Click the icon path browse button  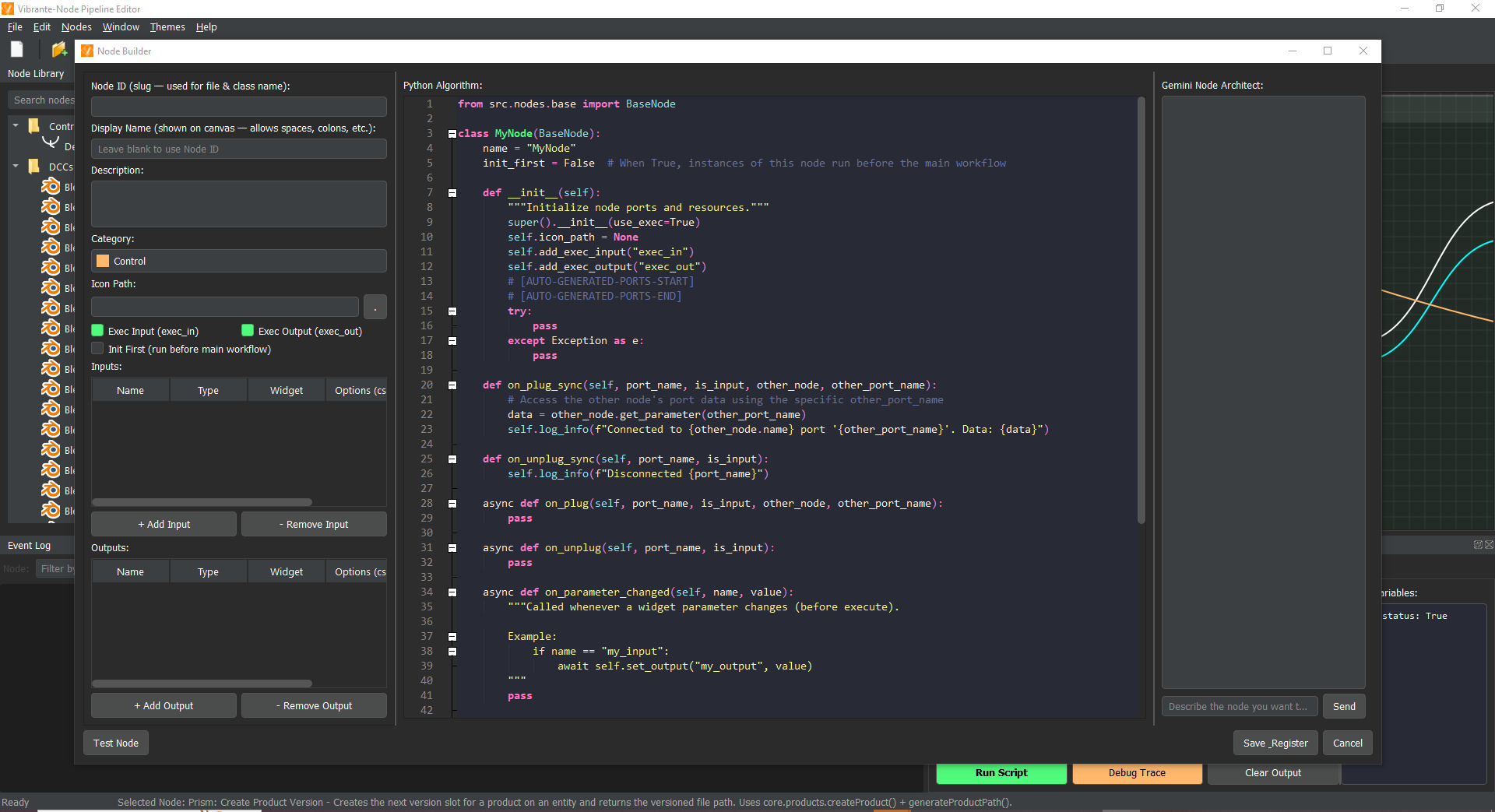tap(375, 307)
